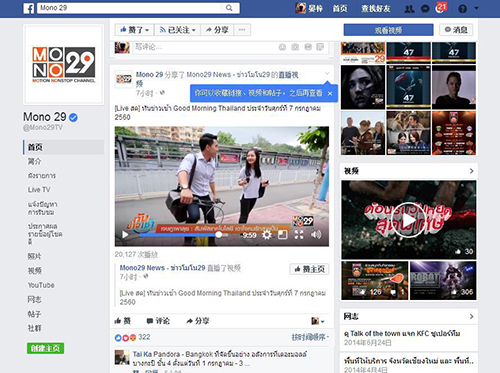Viewport: 500px width, 373px height.
Task: Open the comment-as identity dropdown
Action: coord(317,321)
